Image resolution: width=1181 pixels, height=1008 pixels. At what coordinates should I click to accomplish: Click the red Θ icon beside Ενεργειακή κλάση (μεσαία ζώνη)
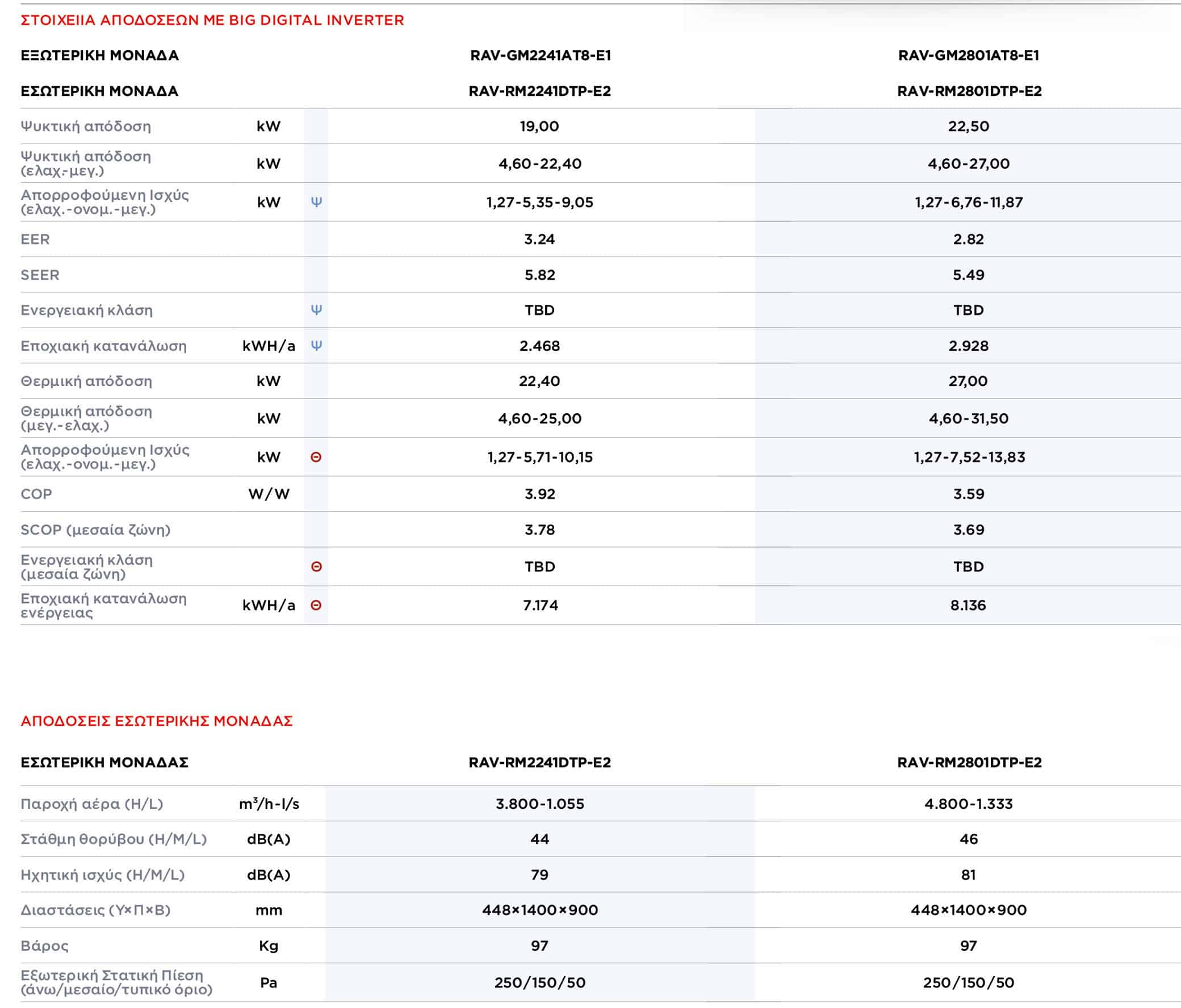[316, 566]
